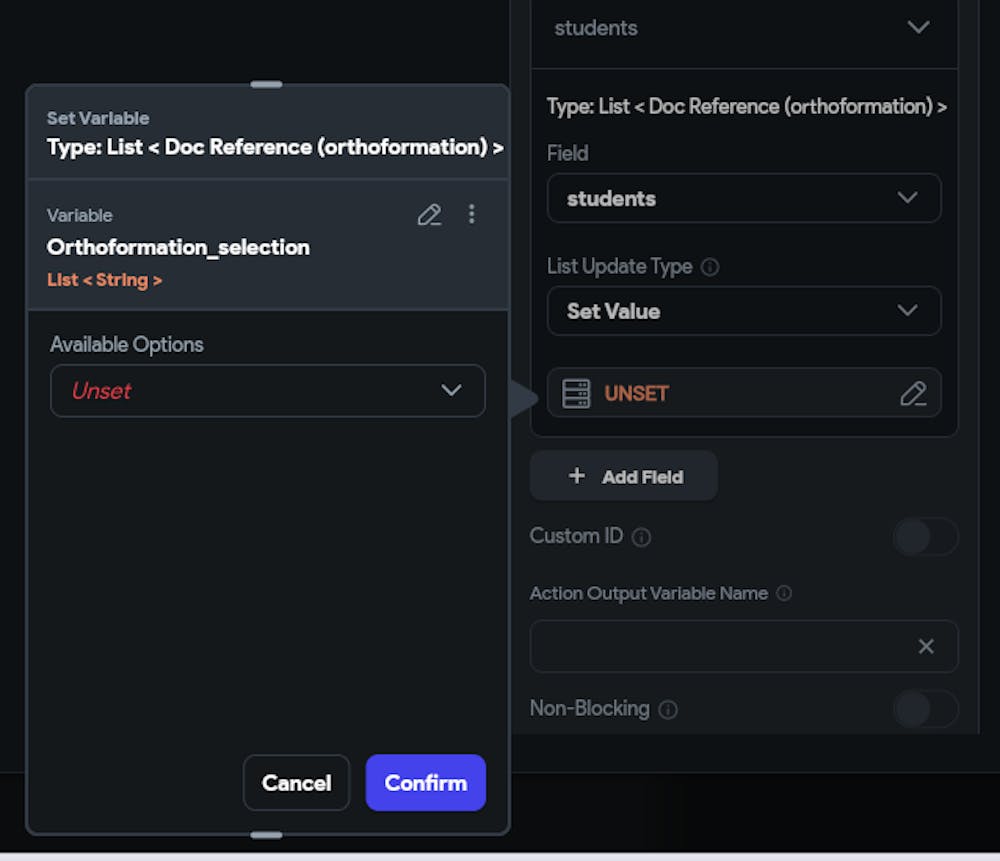
Task: Expand the Field students dropdown
Action: coord(743,198)
